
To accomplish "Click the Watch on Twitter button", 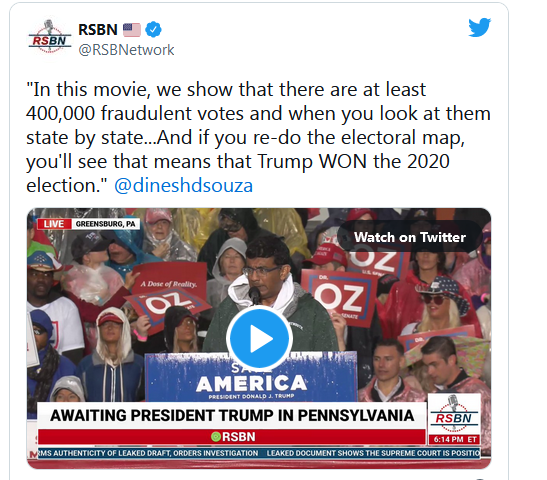I will [x=410, y=237].
